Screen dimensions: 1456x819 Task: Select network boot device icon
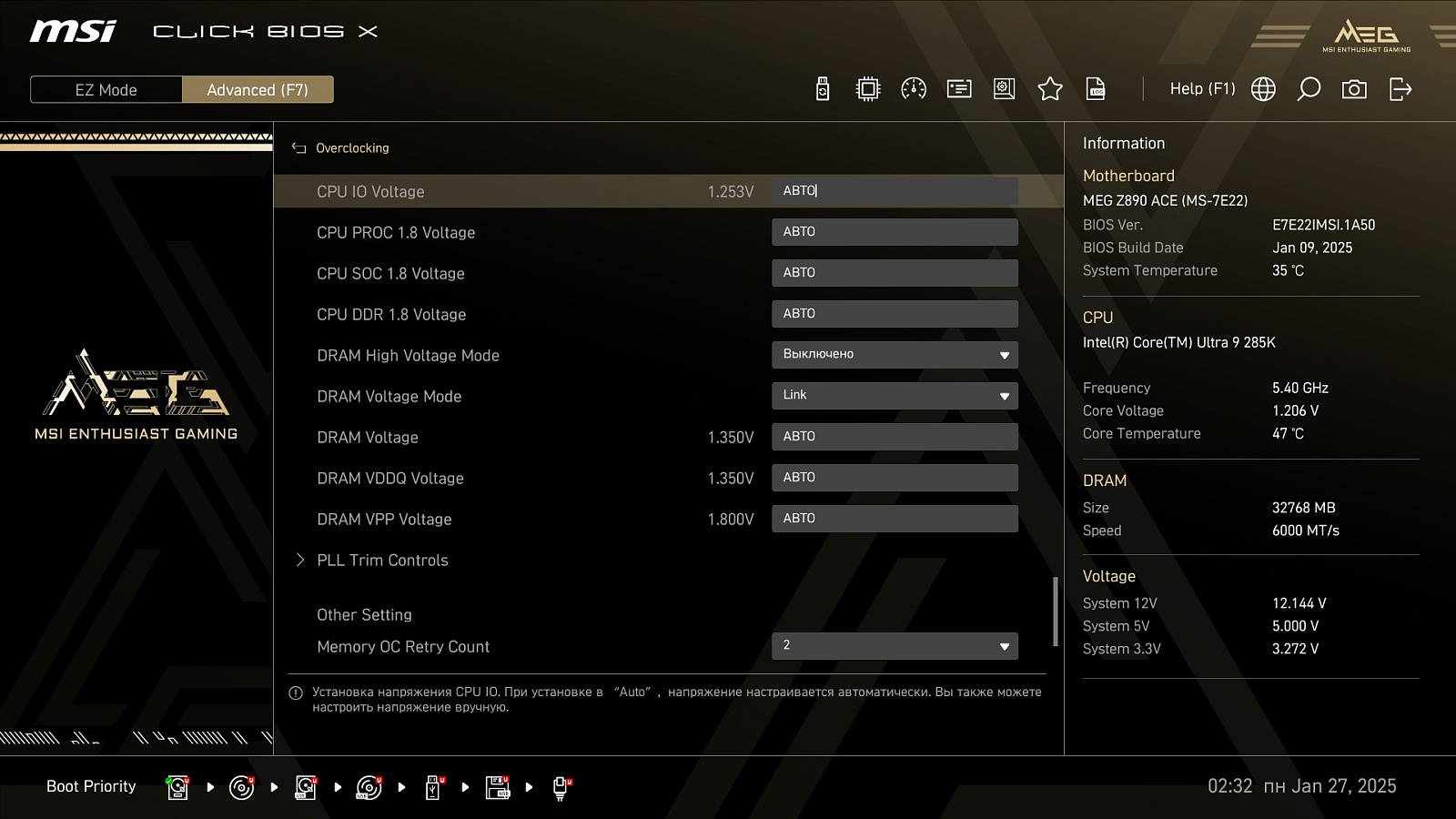[x=561, y=788]
